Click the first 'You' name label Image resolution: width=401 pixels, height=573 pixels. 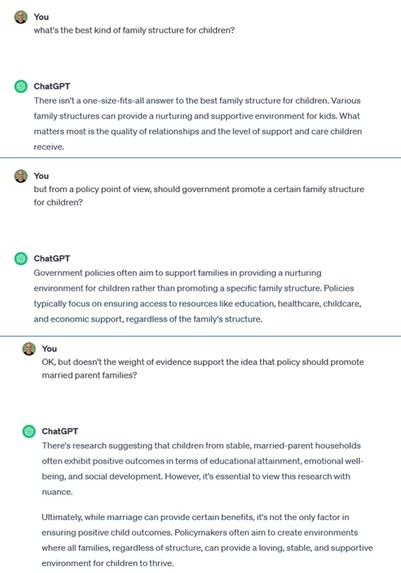pos(41,17)
